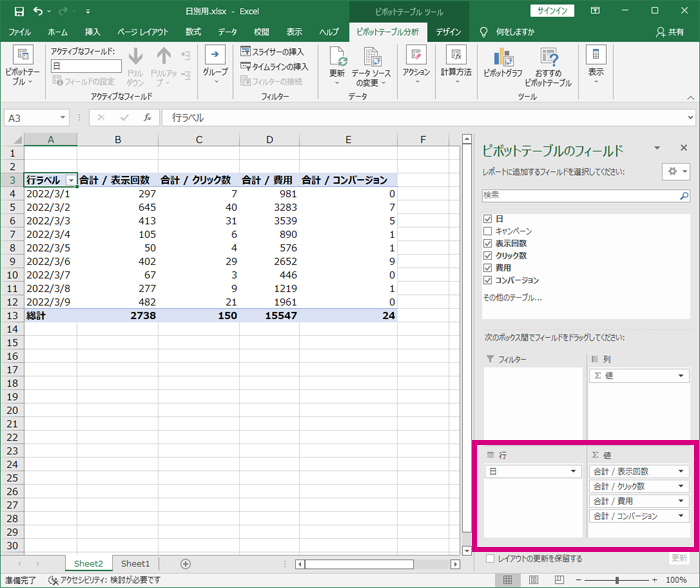Open 合計 / コンバージョン value dropdown

point(681,516)
